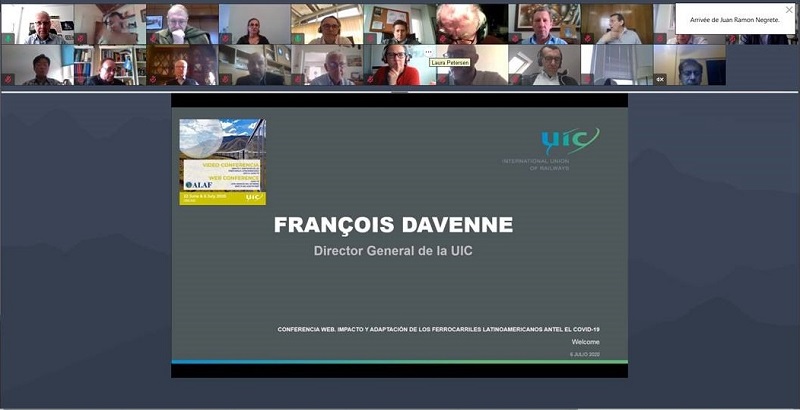Click the 'FRANÇOIS DAVENNE' slide heading
The image size is (800, 410).
tap(393, 225)
